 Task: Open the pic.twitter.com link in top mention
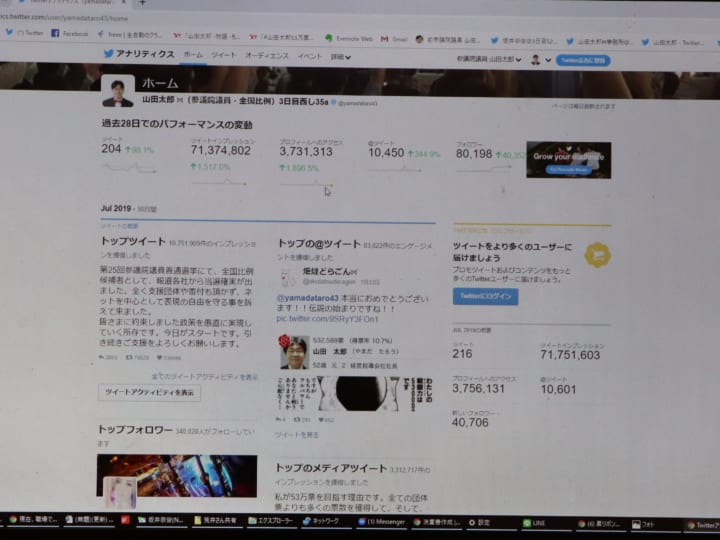click(x=328, y=319)
